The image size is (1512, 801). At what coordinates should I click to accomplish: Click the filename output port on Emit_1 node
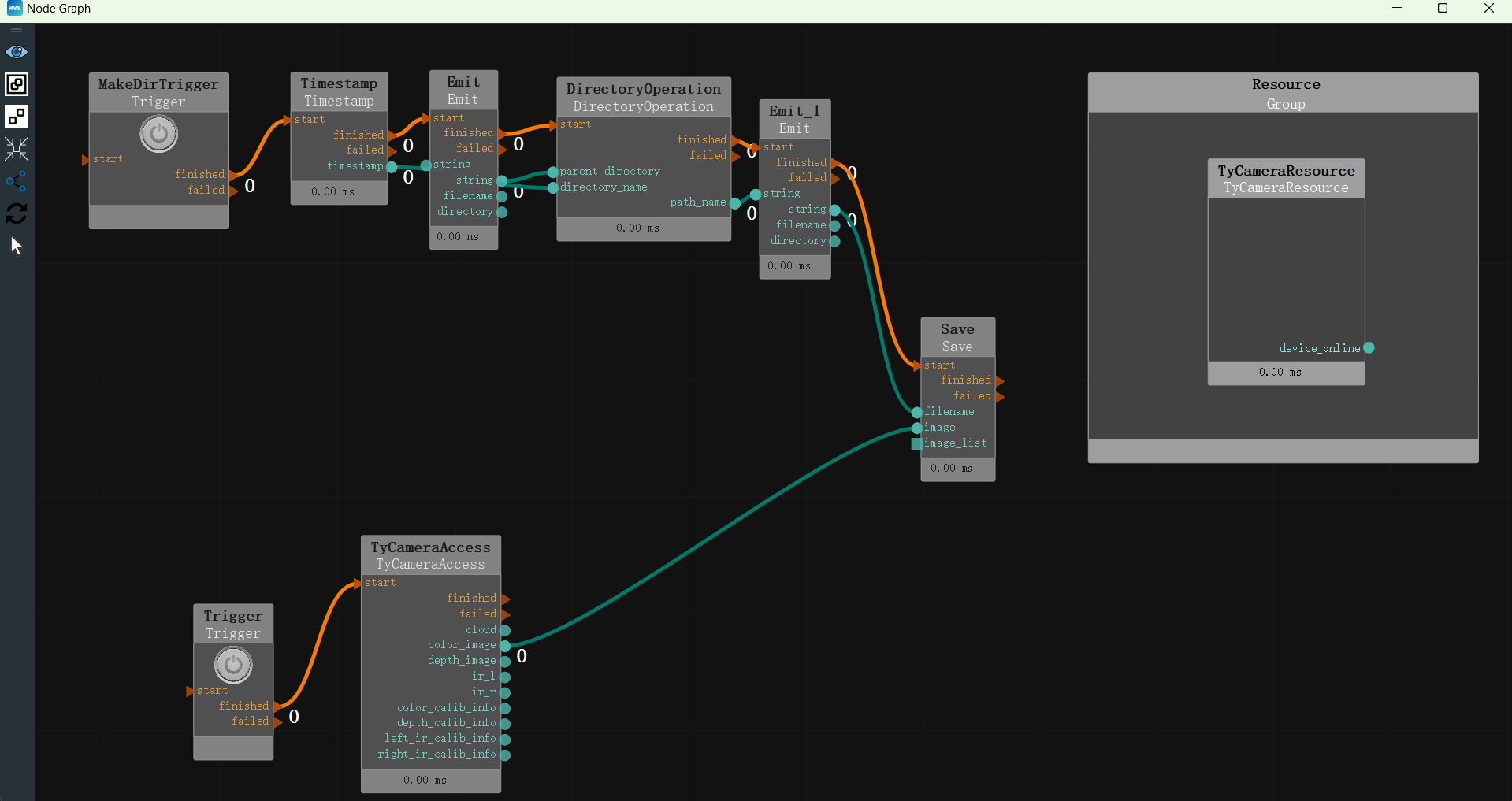835,226
